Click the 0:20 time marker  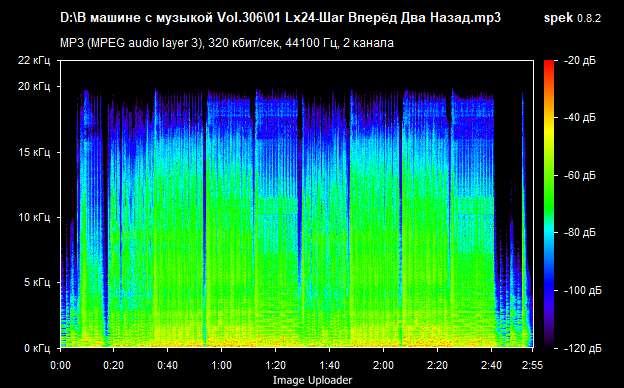(x=113, y=365)
